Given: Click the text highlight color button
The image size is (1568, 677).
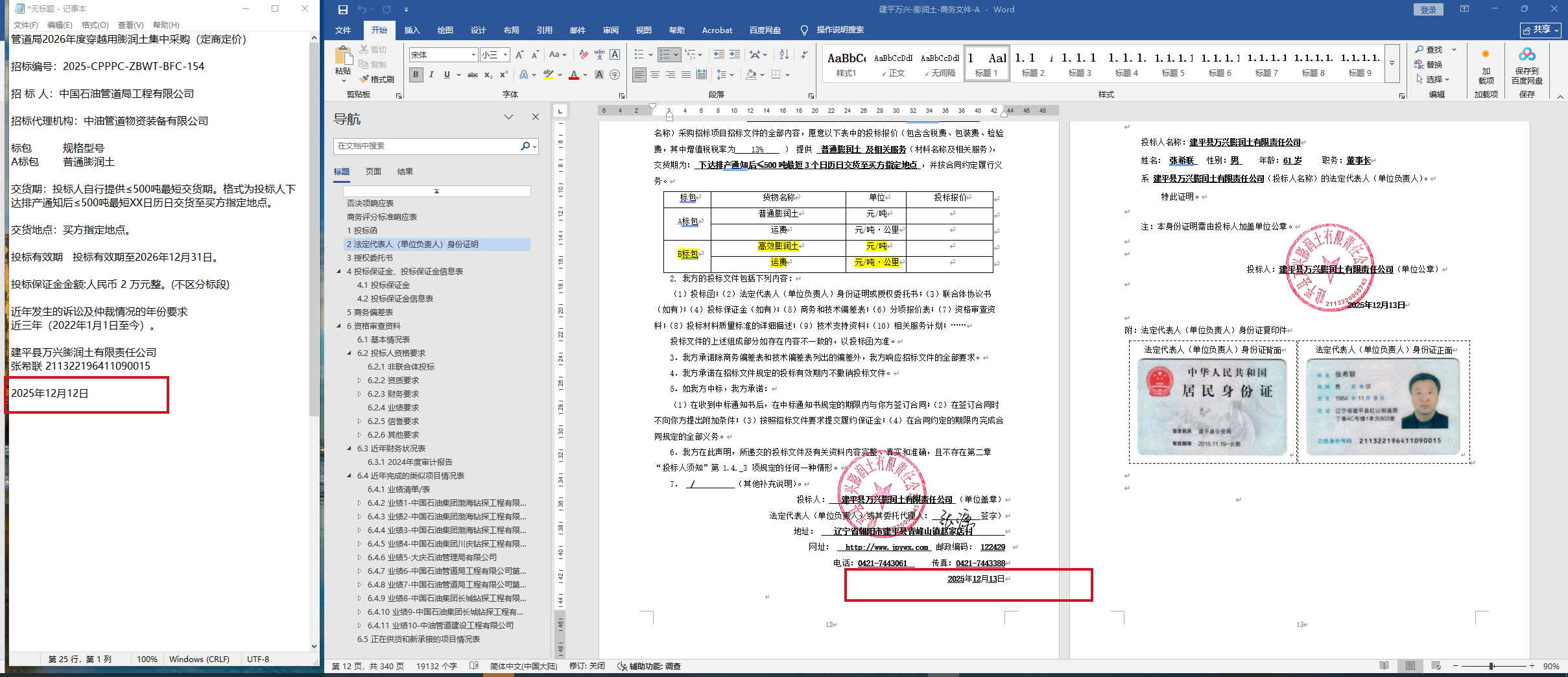Looking at the screenshot, I should pos(549,75).
